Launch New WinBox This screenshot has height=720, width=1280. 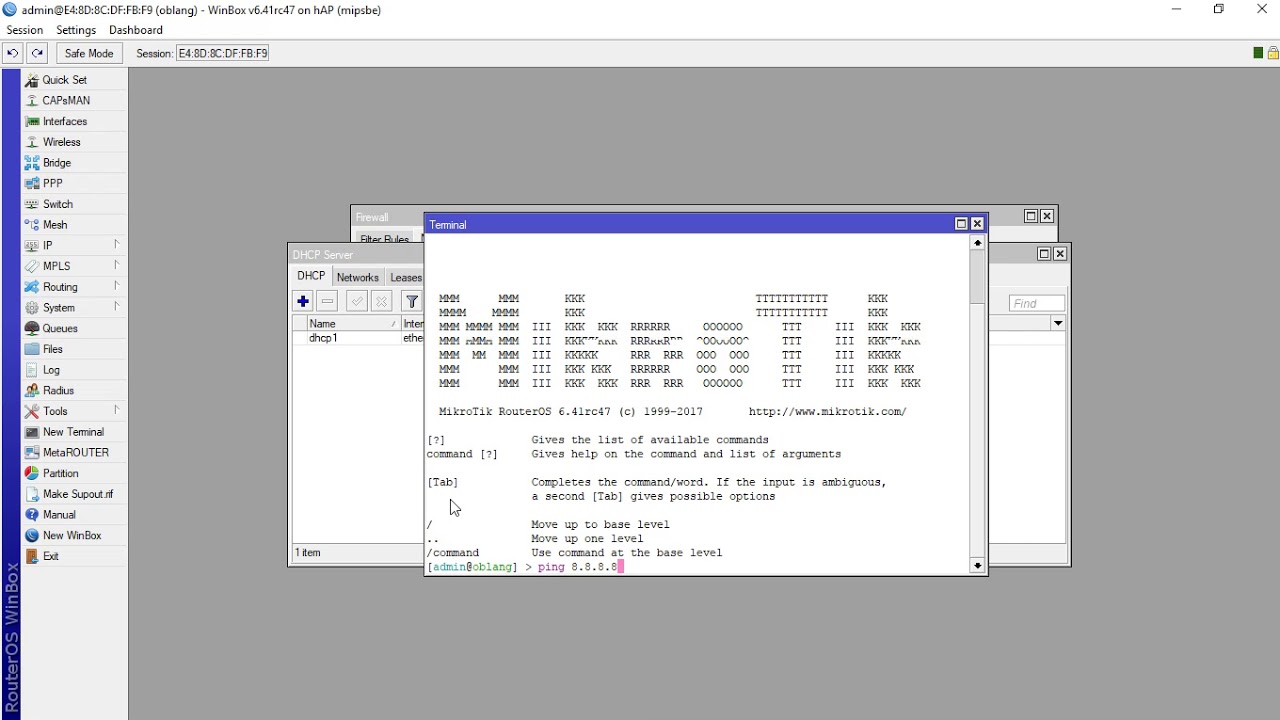click(72, 536)
